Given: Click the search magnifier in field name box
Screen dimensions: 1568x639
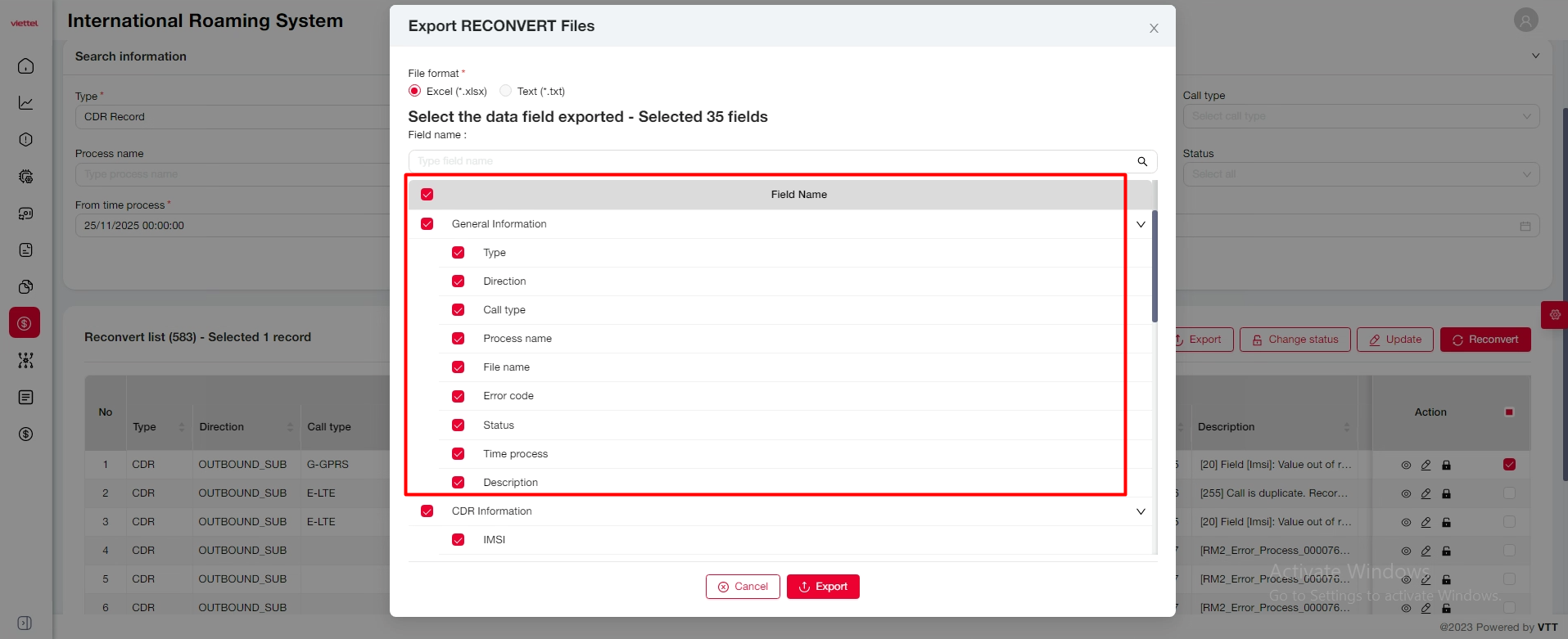Looking at the screenshot, I should point(1142,161).
